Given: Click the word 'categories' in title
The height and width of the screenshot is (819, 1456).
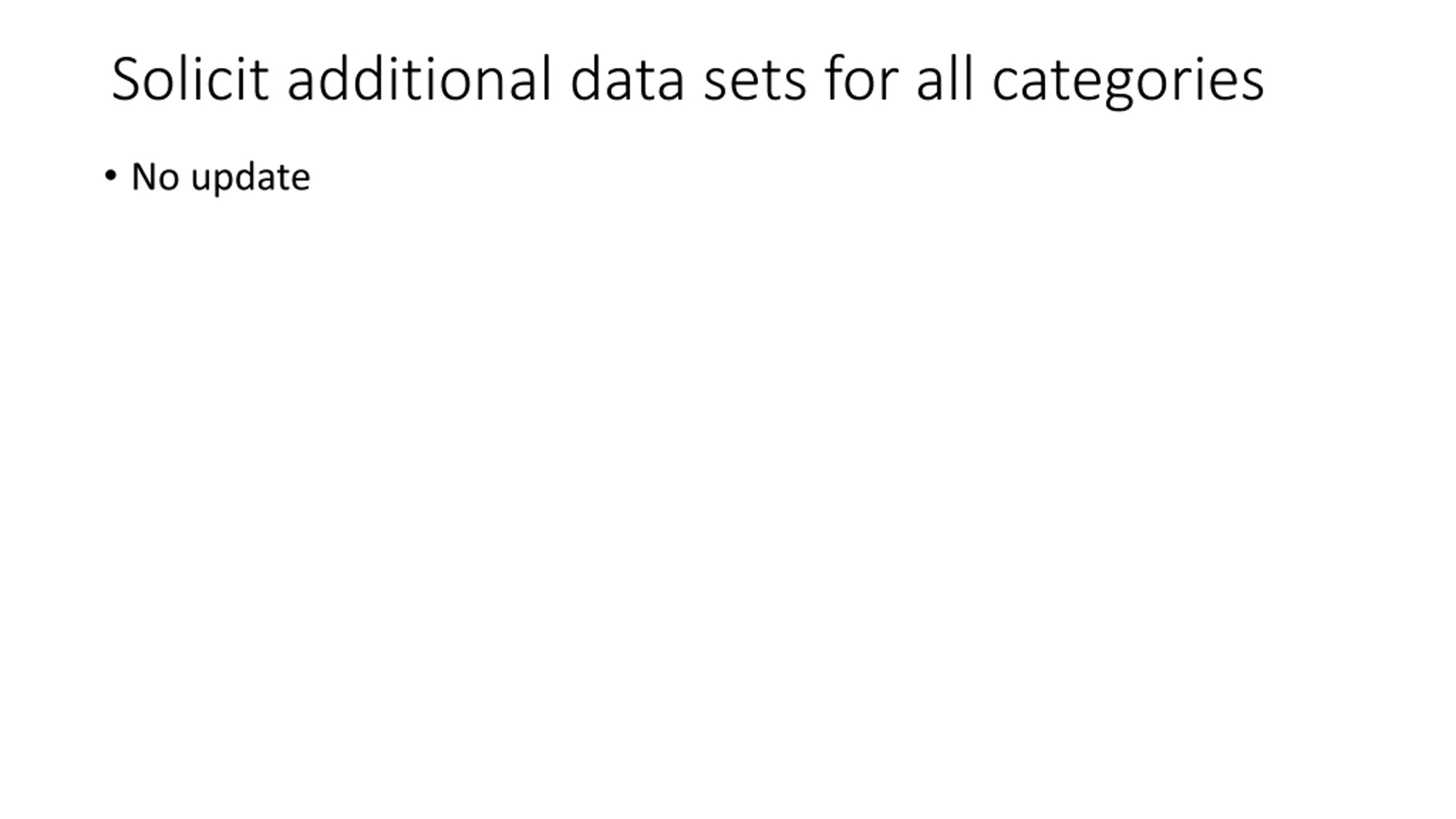Looking at the screenshot, I should coord(1128,82).
